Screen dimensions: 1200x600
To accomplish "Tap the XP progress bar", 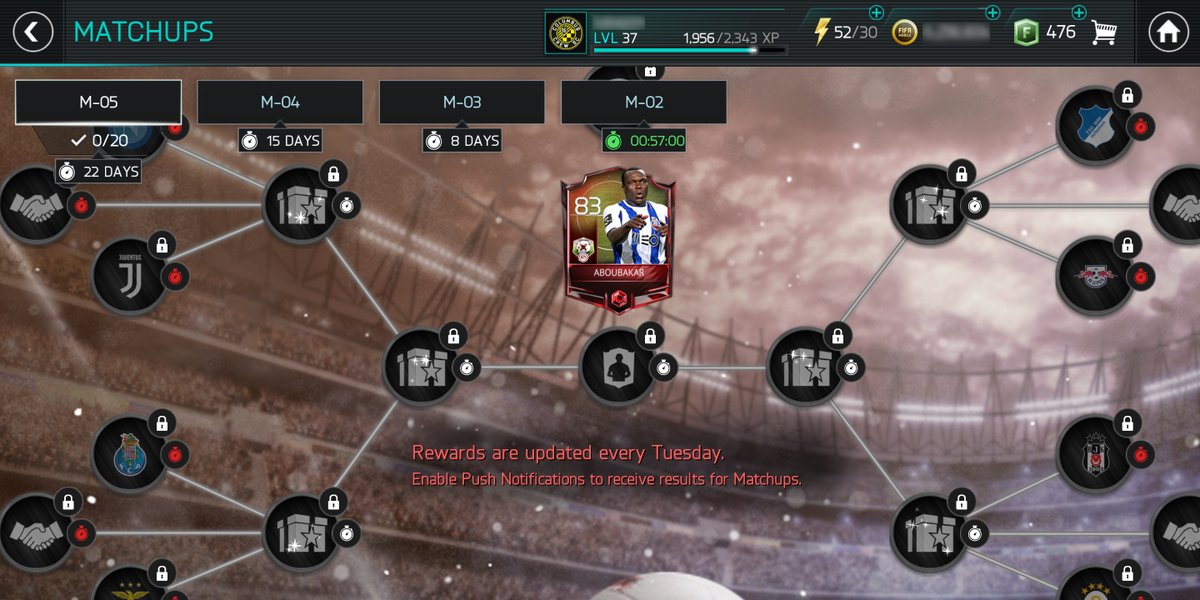I will (689, 50).
